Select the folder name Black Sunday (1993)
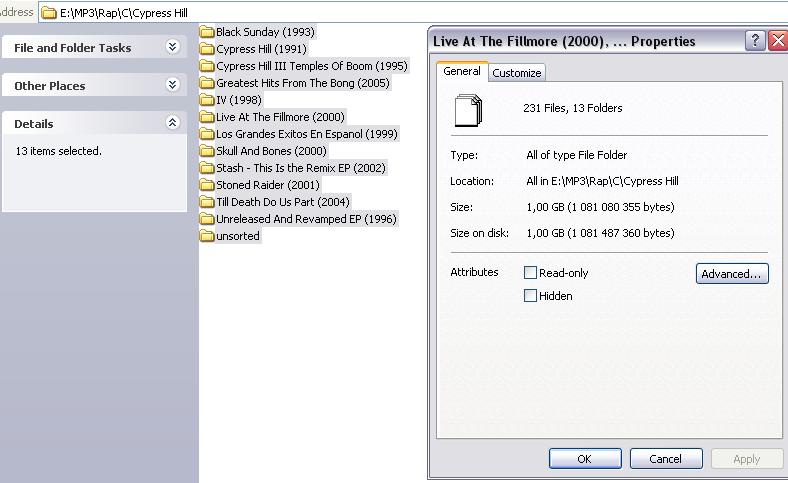Viewport: 788px width, 483px height. (x=265, y=32)
